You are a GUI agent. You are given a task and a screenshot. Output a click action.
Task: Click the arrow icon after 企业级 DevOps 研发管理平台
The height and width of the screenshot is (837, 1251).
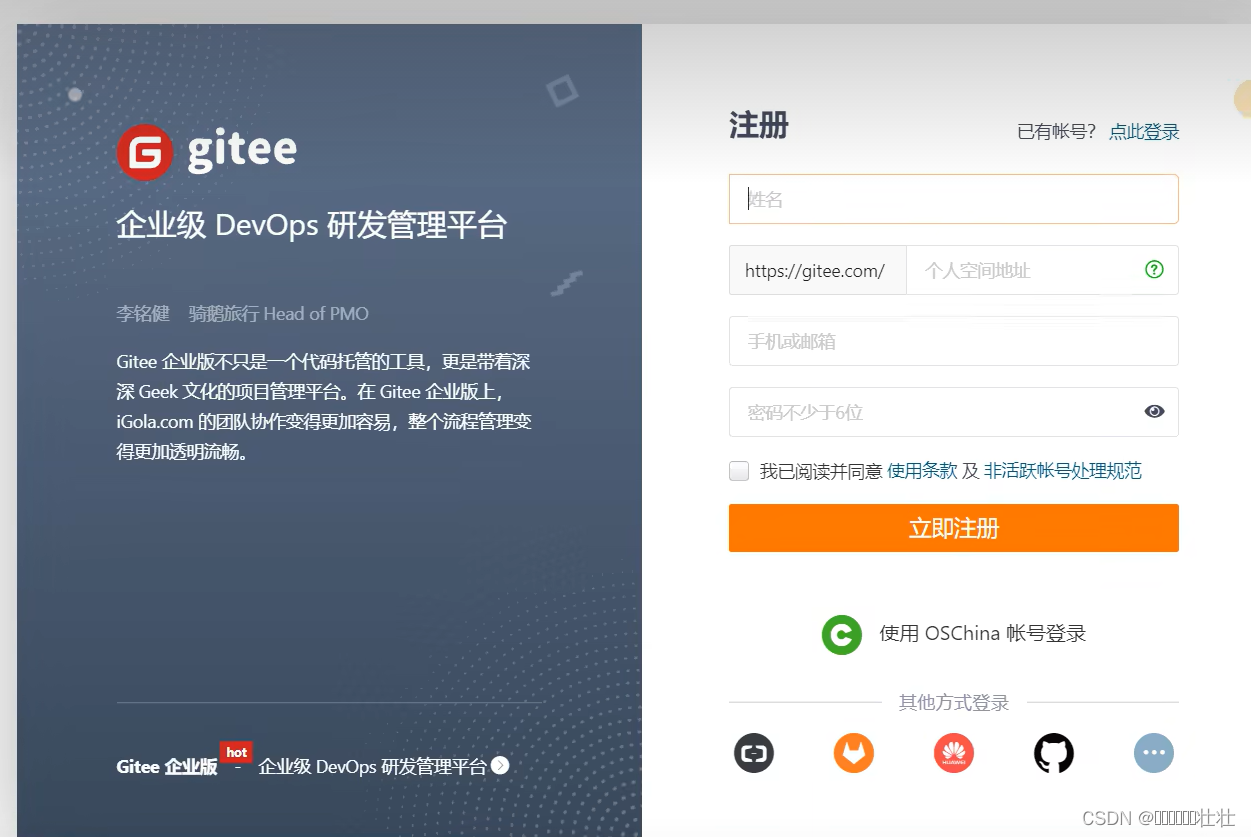coord(501,766)
